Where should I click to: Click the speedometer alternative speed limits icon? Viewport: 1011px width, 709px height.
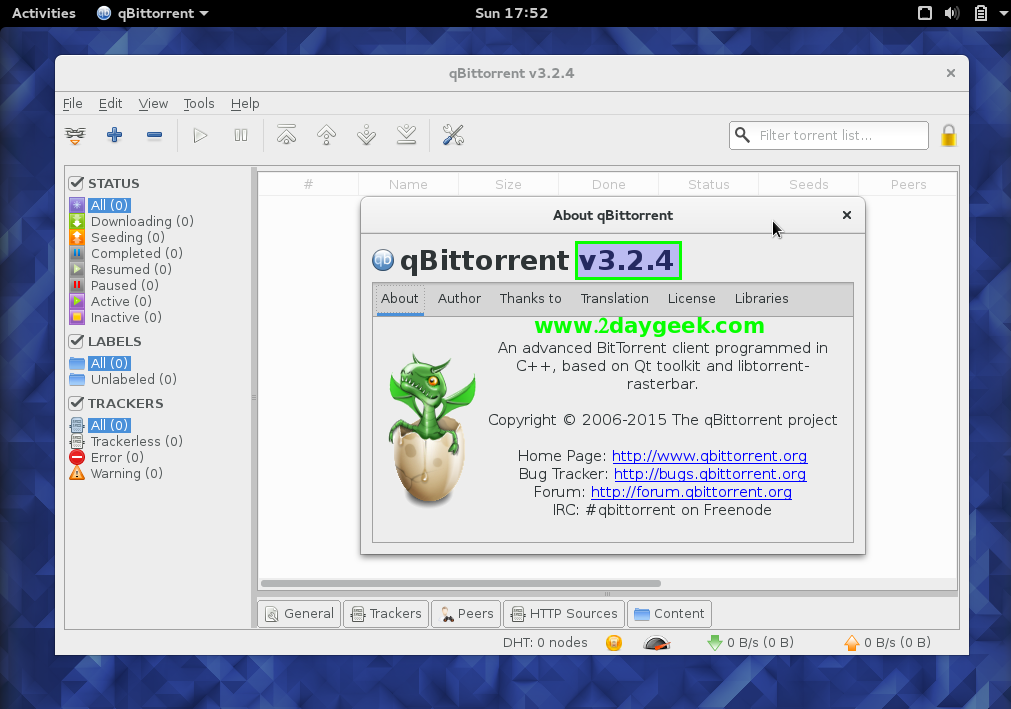coord(657,643)
